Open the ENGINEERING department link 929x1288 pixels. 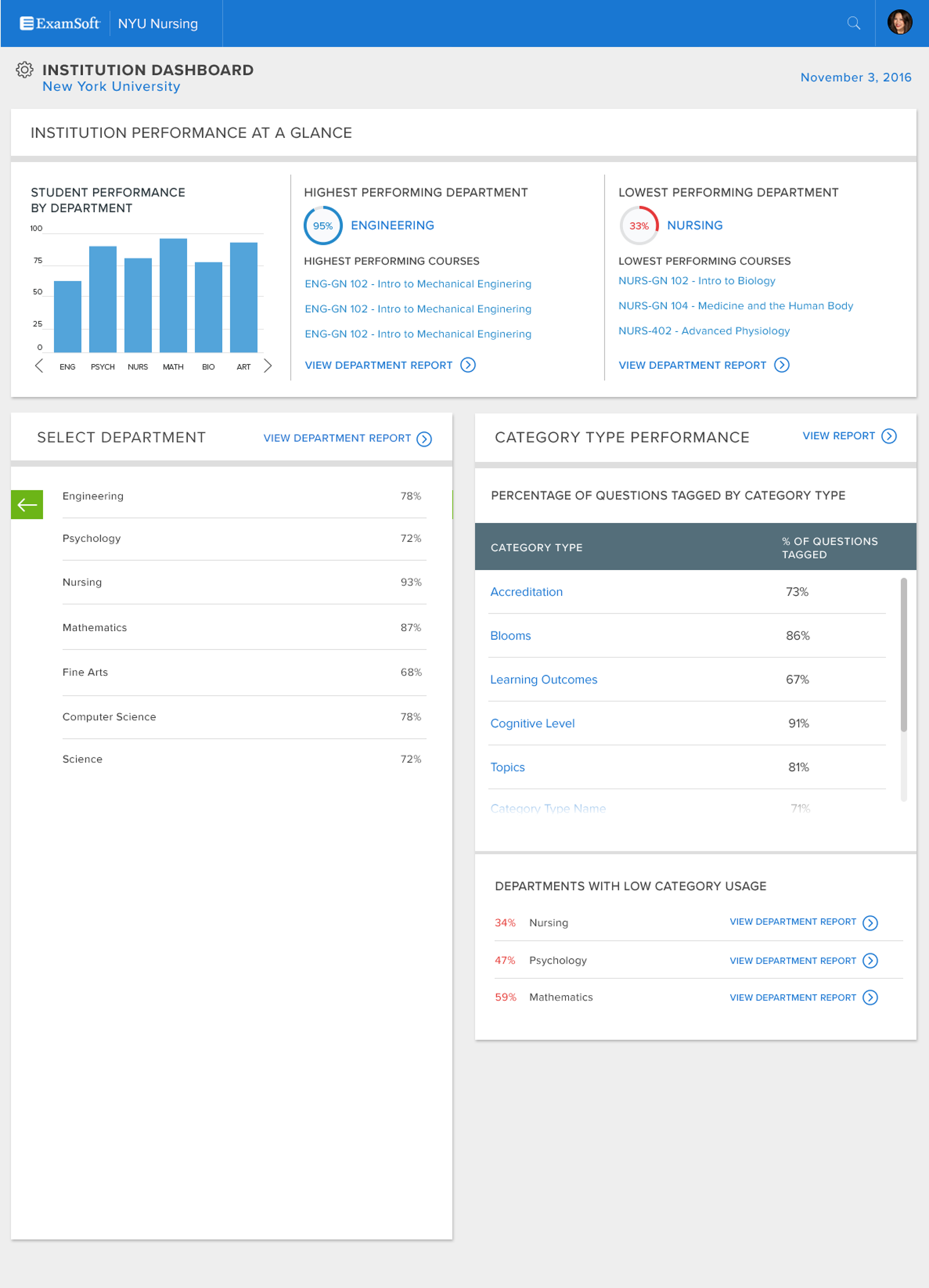(392, 226)
